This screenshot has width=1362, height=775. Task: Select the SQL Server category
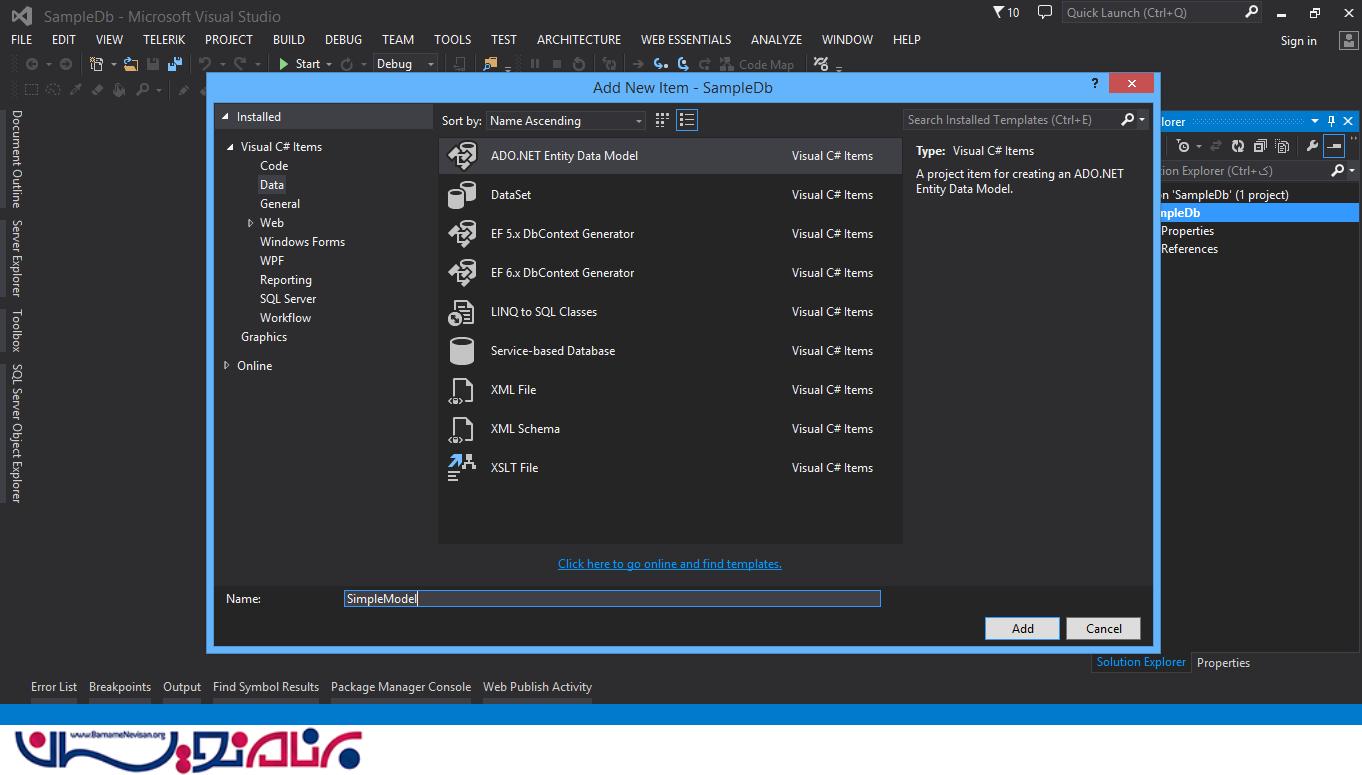click(x=288, y=299)
